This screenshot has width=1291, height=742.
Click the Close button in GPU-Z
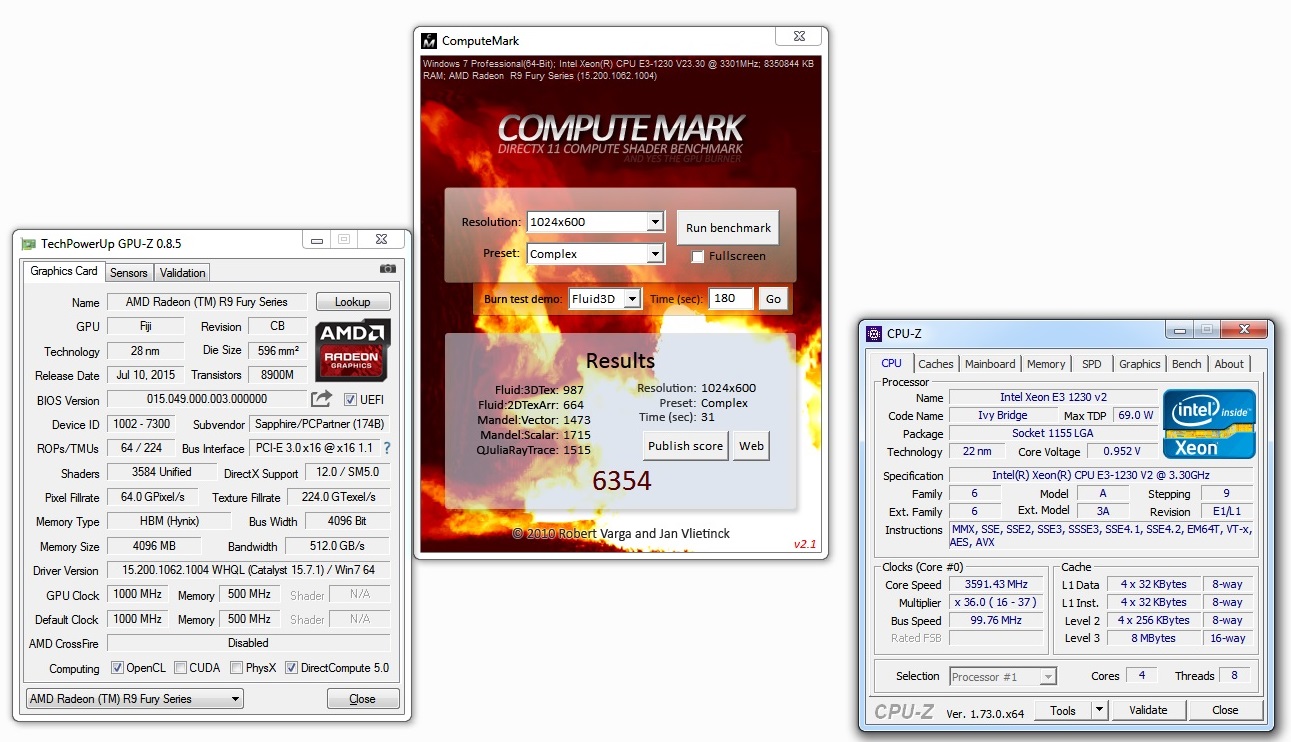point(363,699)
